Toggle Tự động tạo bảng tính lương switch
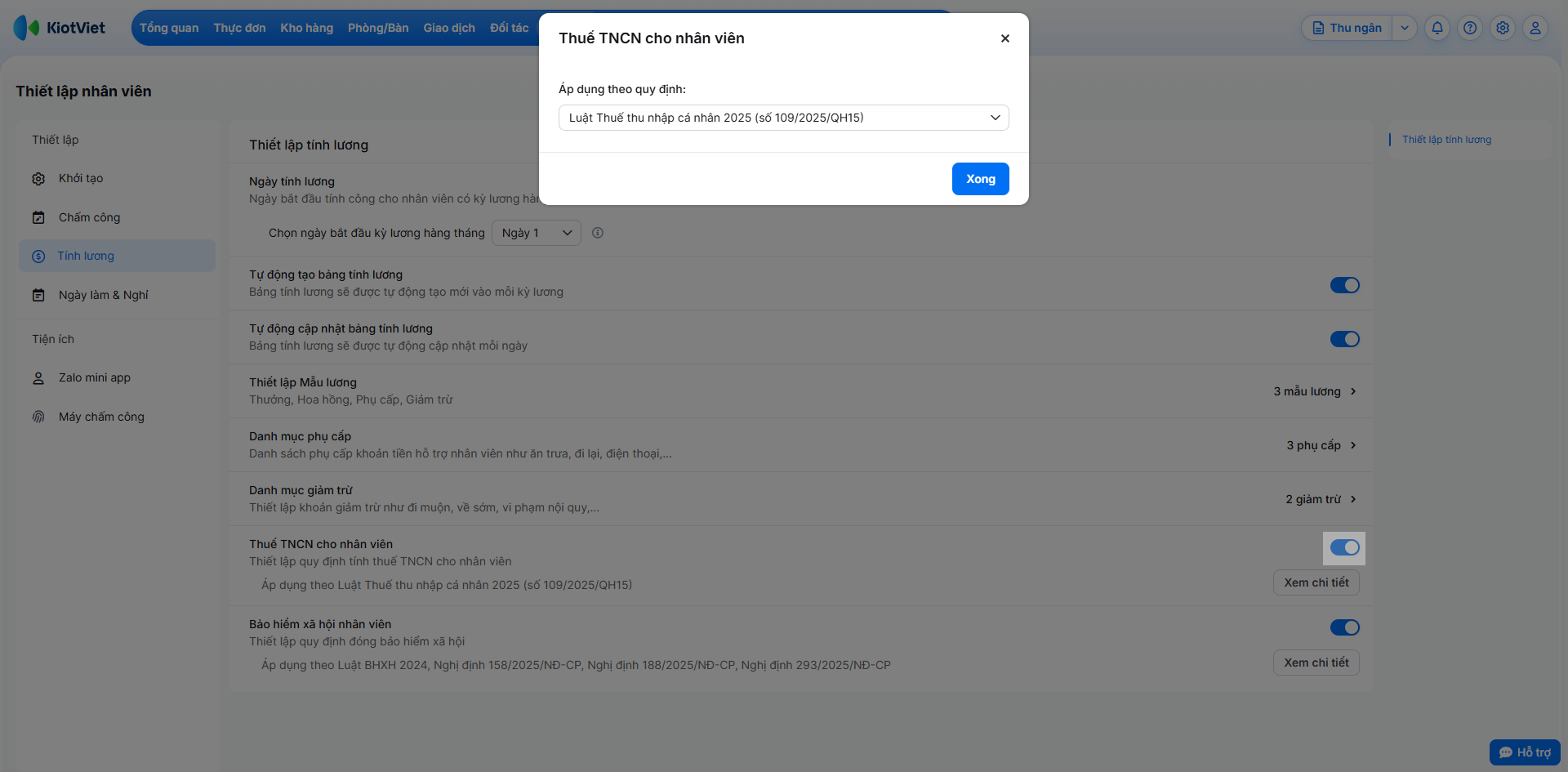This screenshot has width=1568, height=772. (1345, 285)
